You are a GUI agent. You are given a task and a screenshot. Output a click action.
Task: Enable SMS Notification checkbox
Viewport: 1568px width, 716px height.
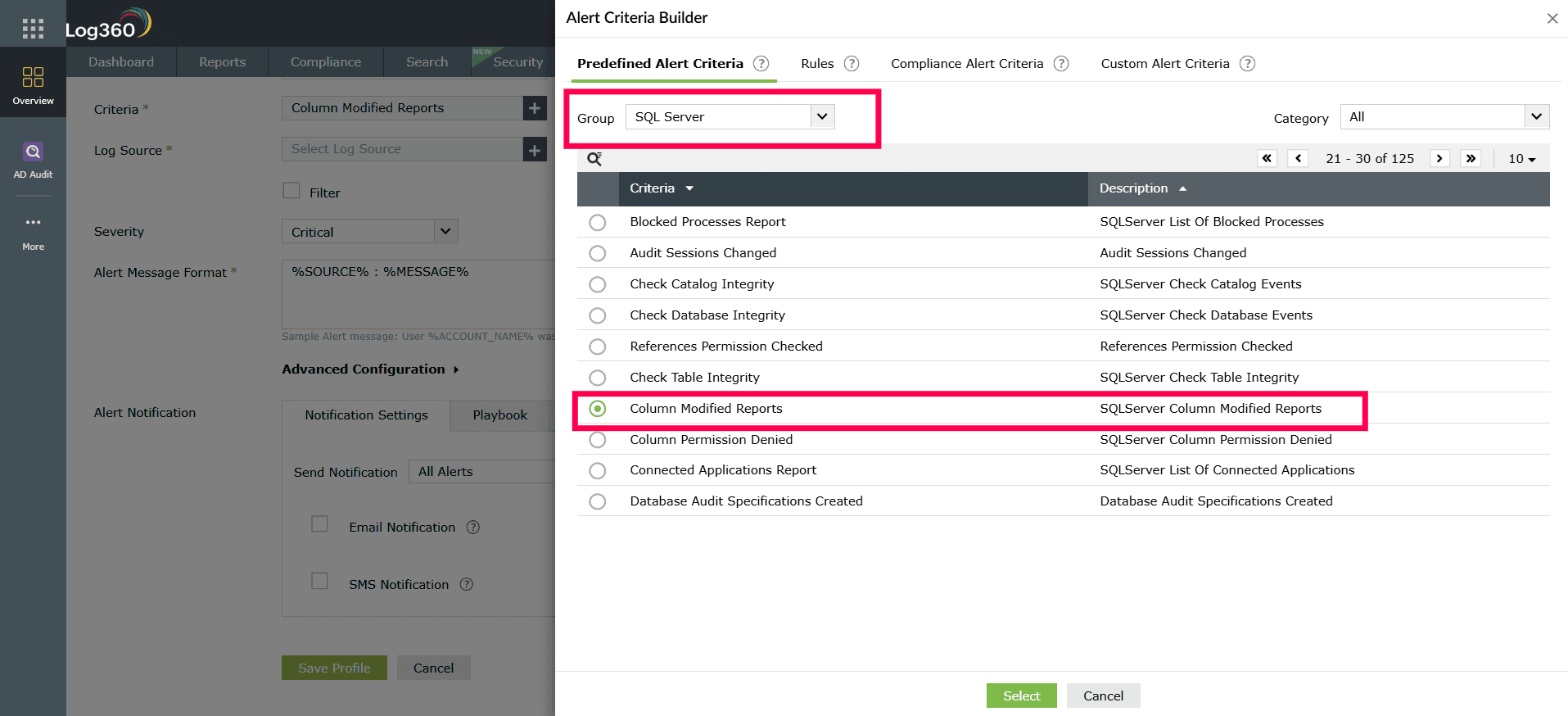click(320, 581)
